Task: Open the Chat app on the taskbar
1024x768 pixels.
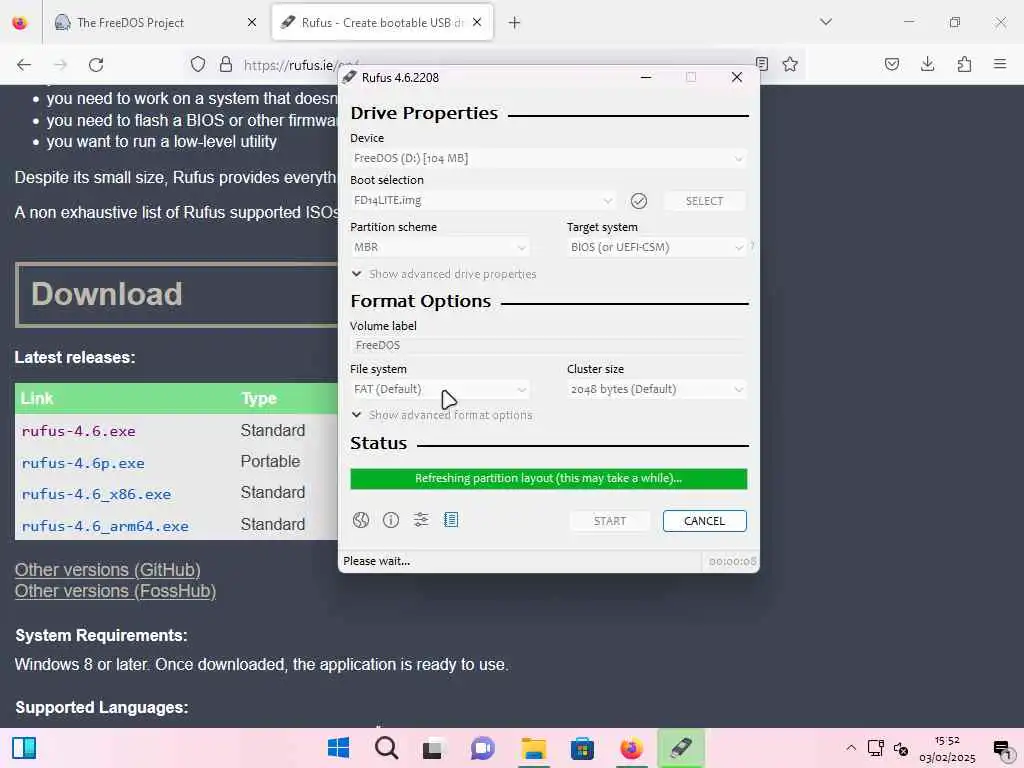Action: 483,748
